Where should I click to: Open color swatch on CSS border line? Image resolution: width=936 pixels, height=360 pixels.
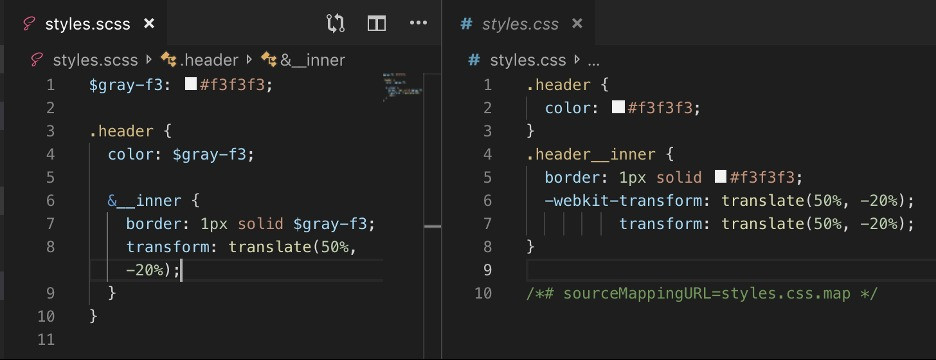(x=721, y=177)
